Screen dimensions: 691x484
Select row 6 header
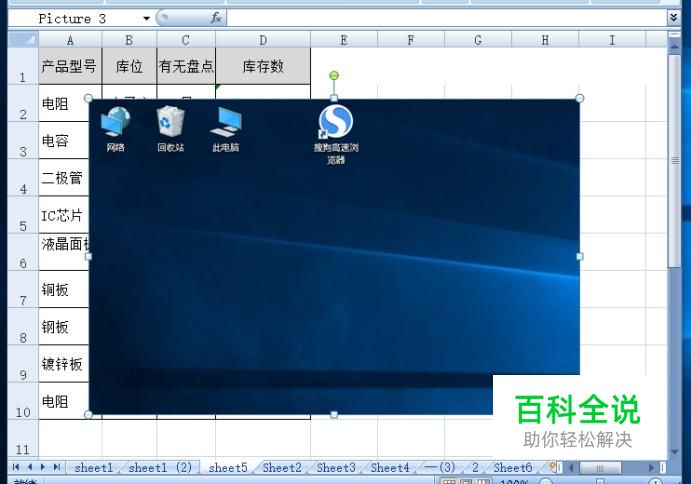tap(23, 252)
